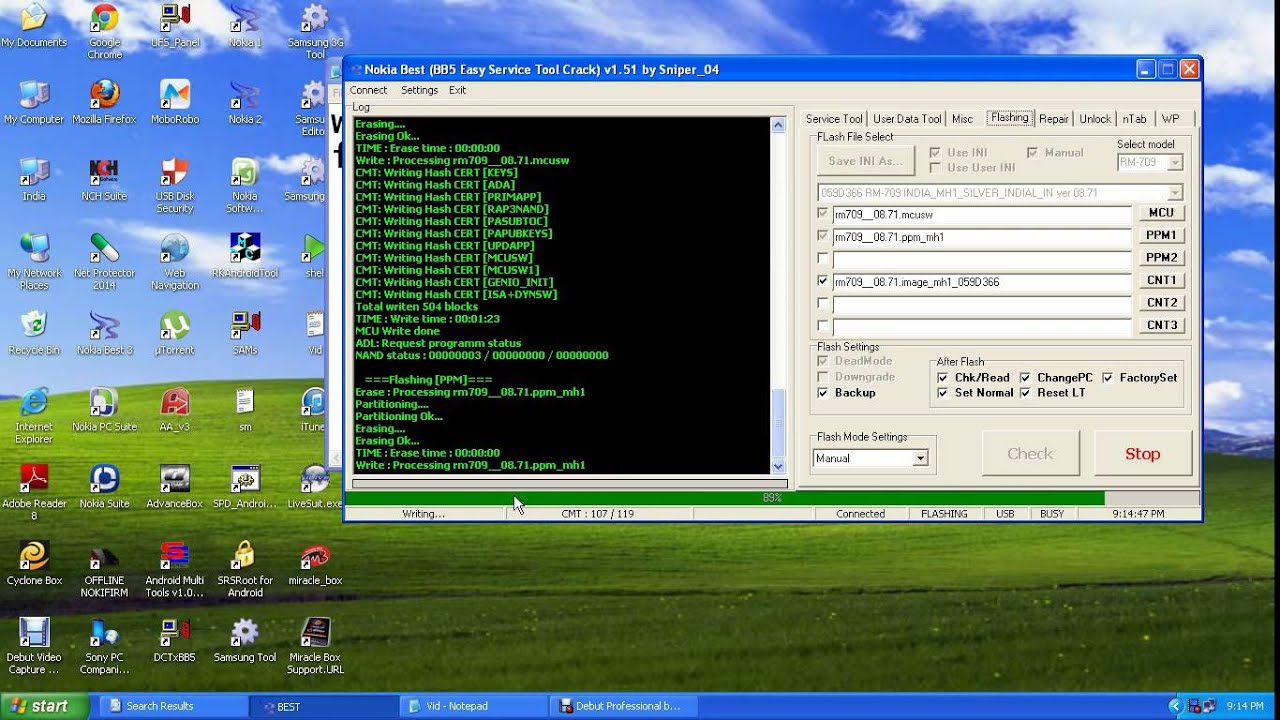Screen dimensions: 1280x720
Task: Click the Stop button
Action: (x=1143, y=454)
